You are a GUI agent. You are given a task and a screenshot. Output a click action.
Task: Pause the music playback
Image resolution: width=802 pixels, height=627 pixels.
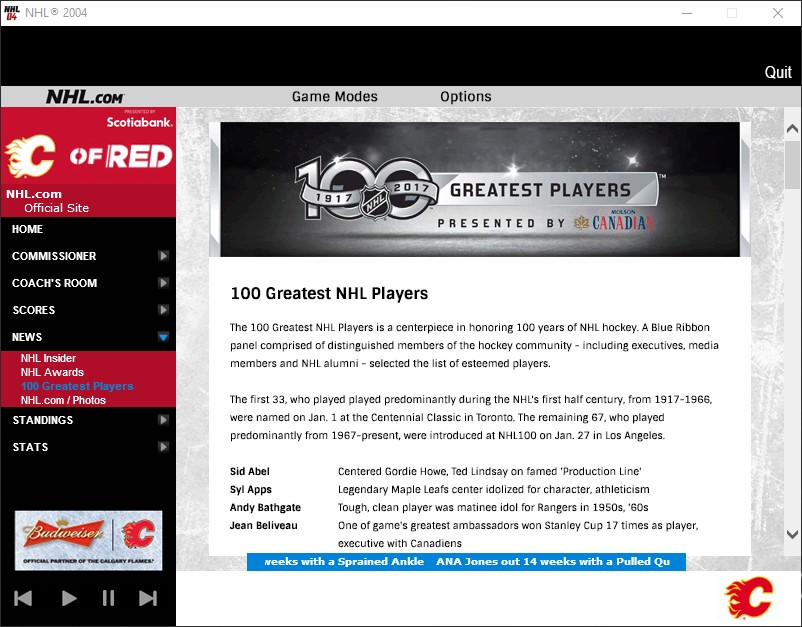108,598
